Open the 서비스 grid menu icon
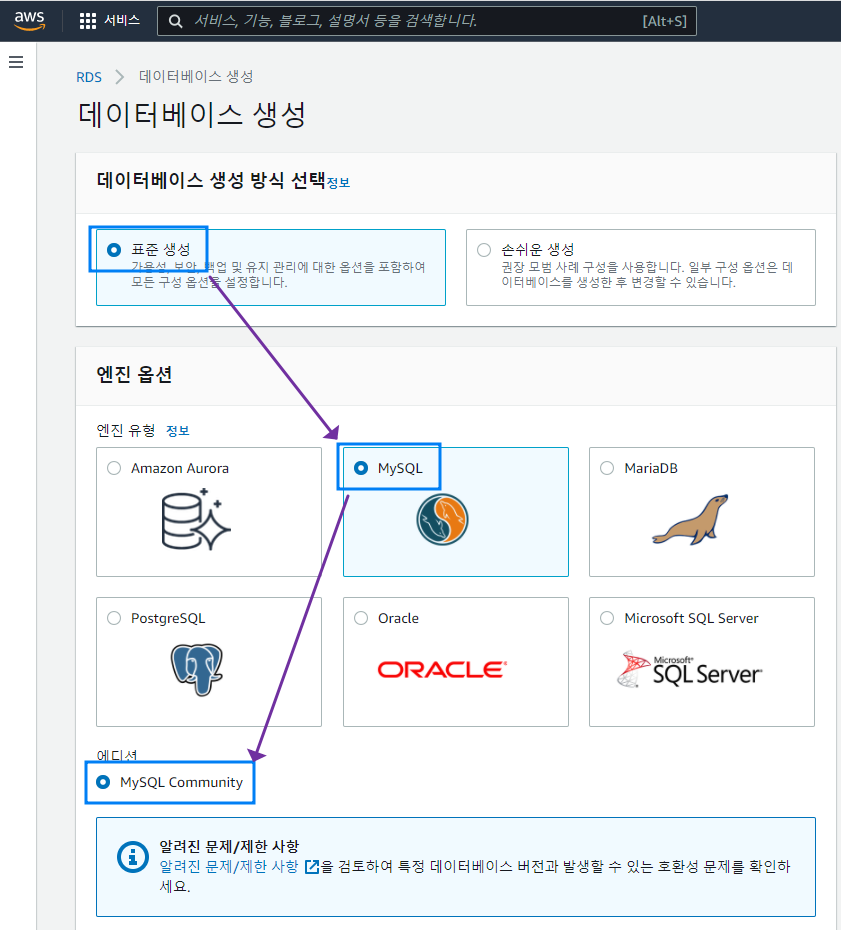 (88, 21)
